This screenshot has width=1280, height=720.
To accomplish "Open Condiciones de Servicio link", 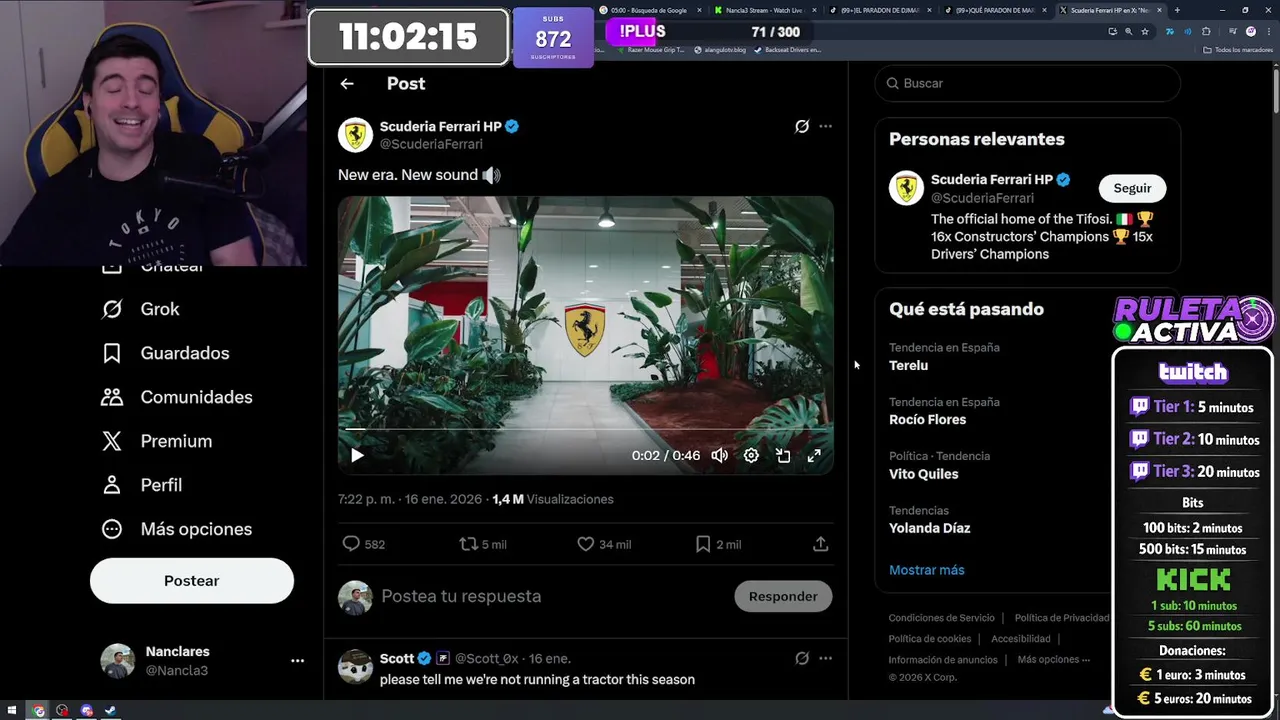I will tap(941, 618).
